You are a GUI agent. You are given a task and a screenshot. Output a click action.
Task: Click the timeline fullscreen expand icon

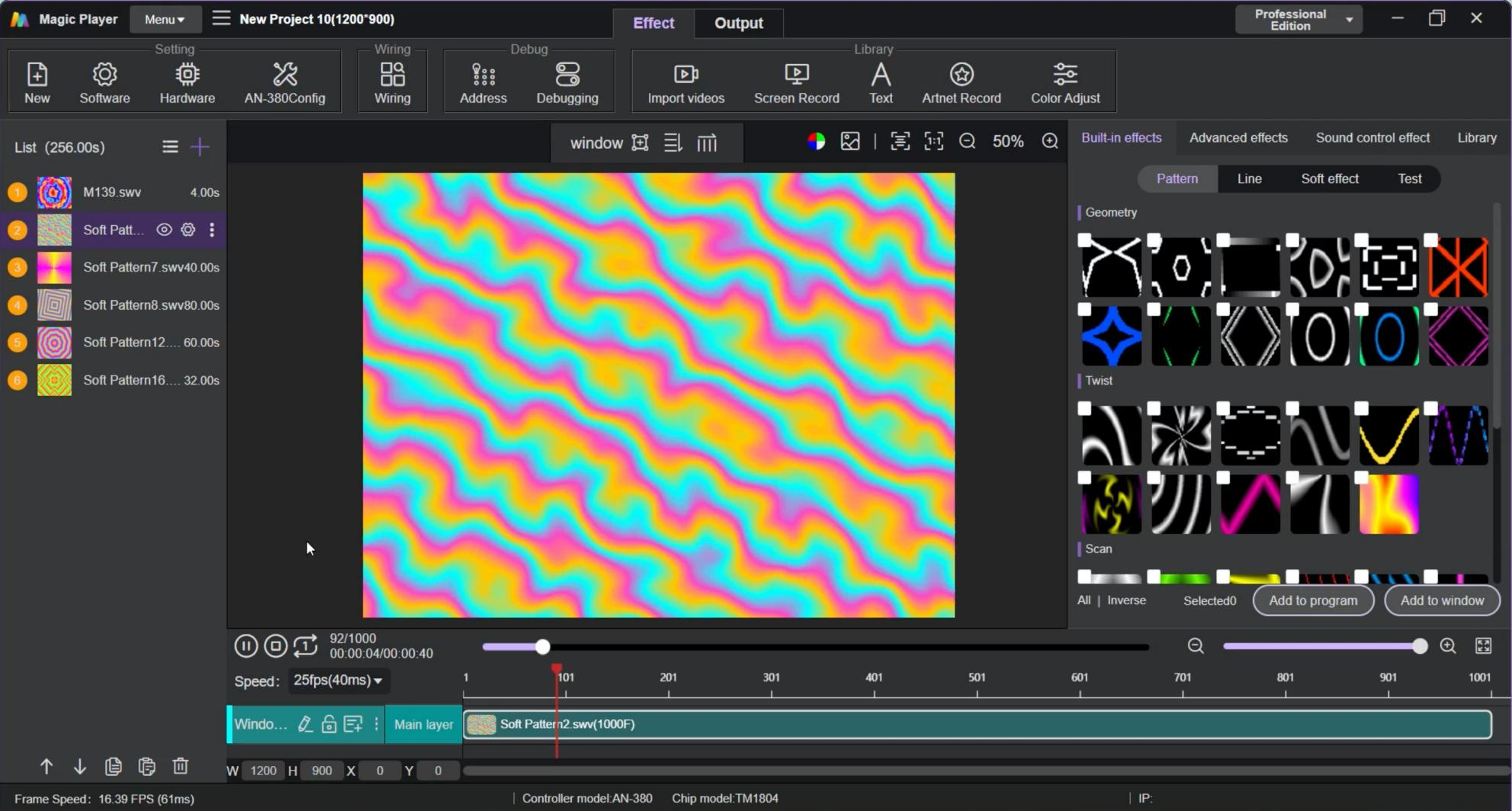[x=1483, y=646]
